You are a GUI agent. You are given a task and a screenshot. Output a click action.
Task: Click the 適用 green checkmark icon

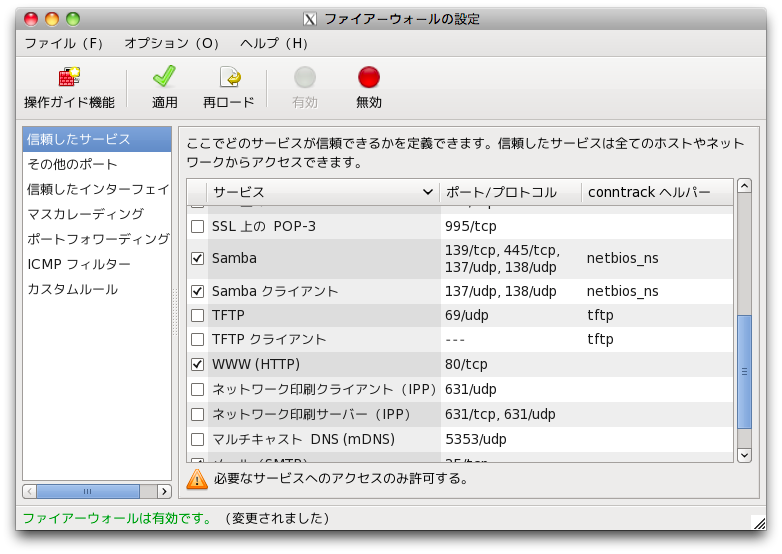[165, 78]
